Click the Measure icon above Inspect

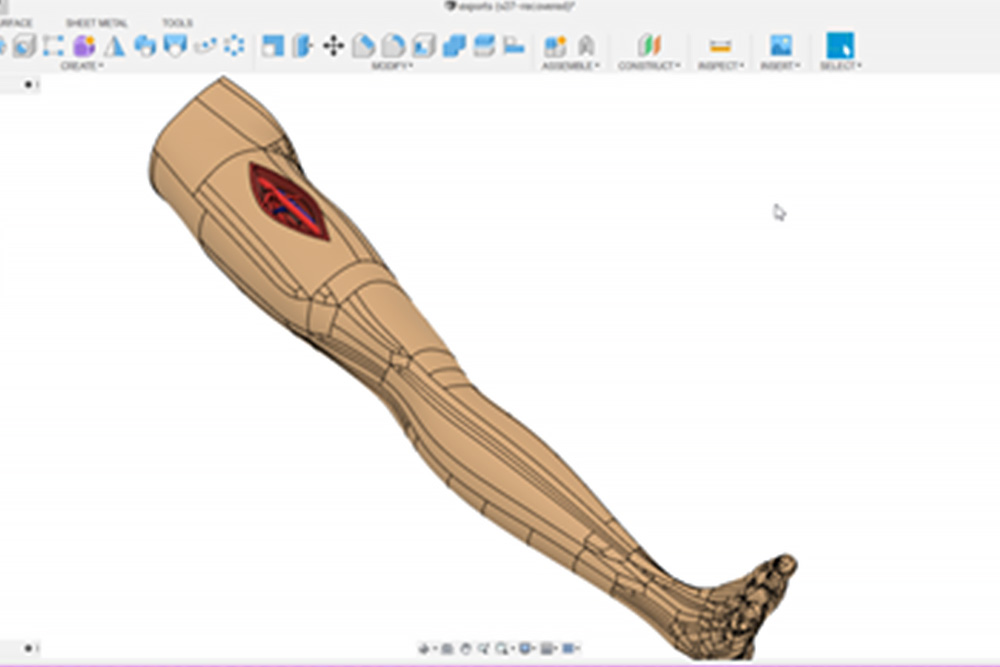[720, 46]
